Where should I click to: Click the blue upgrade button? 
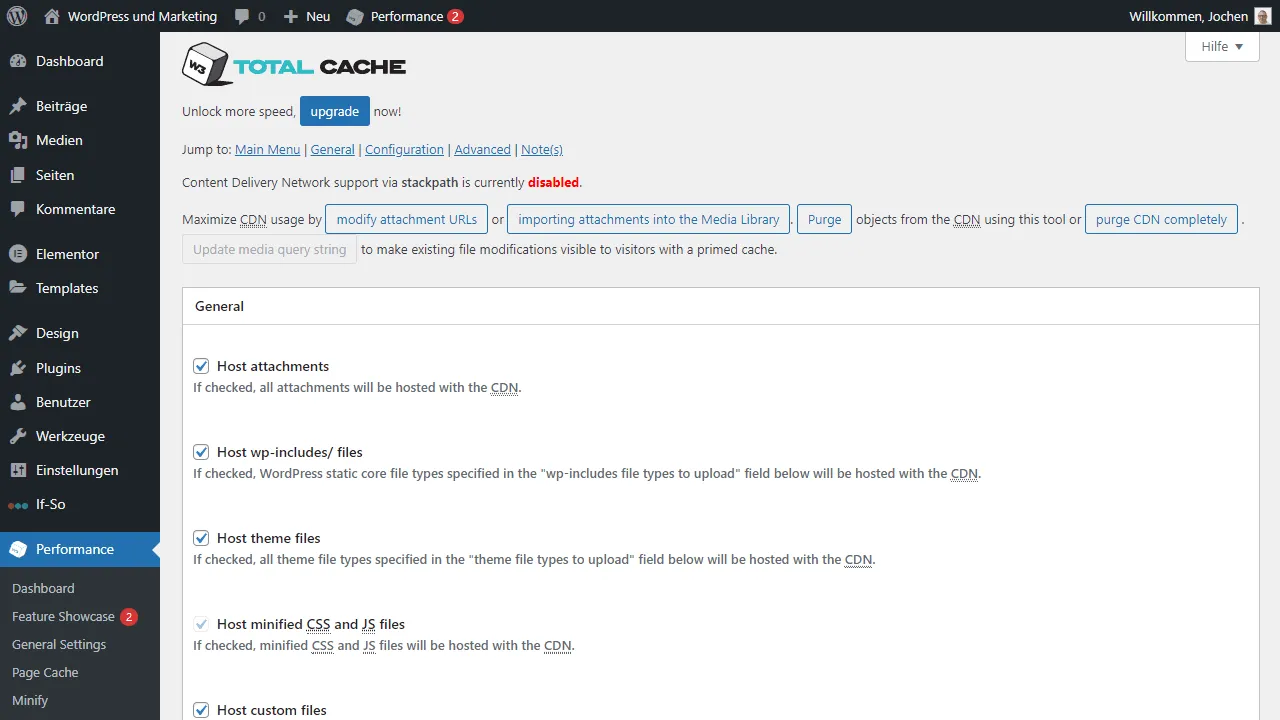(x=334, y=112)
